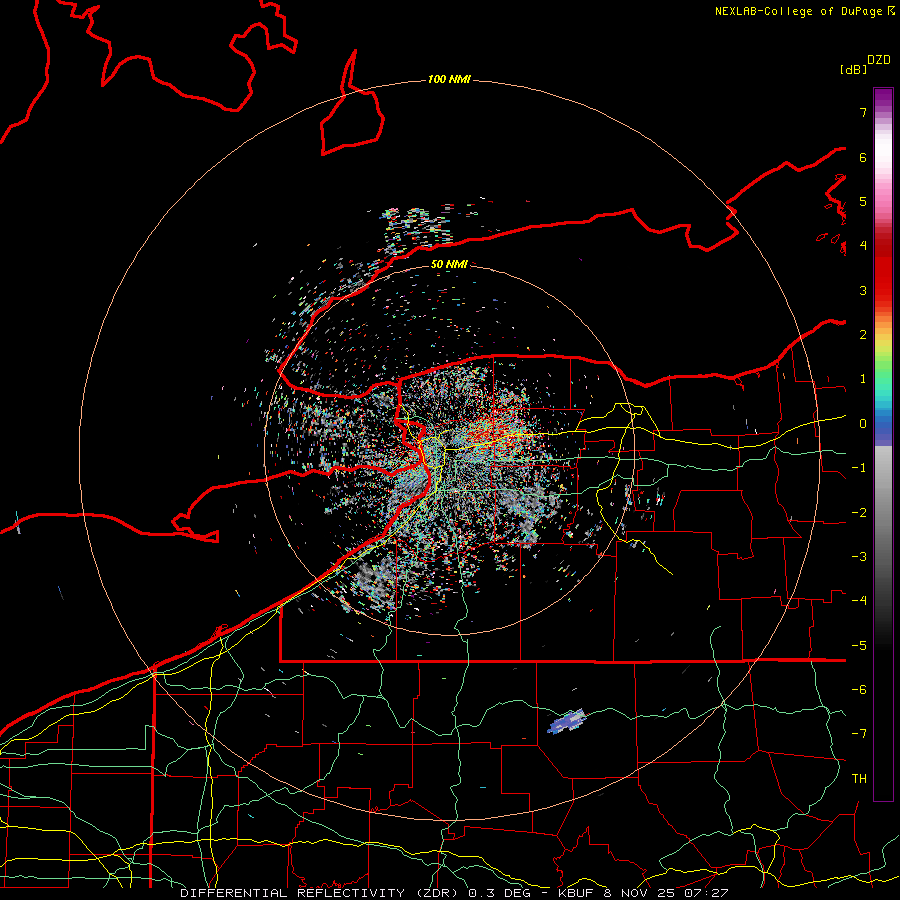Click the -2 dB scale value
Viewport: 900px width, 900px height.
pyautogui.click(x=859, y=513)
